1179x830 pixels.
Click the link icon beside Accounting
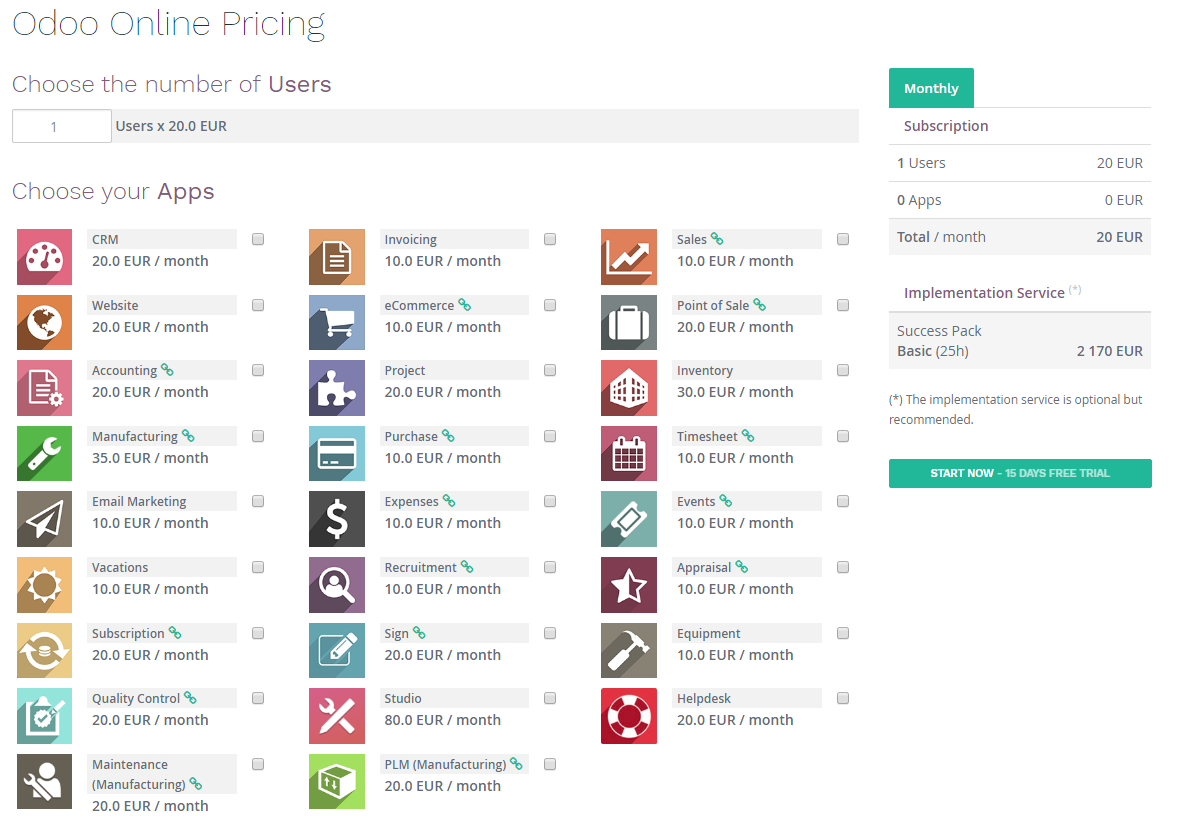point(168,370)
